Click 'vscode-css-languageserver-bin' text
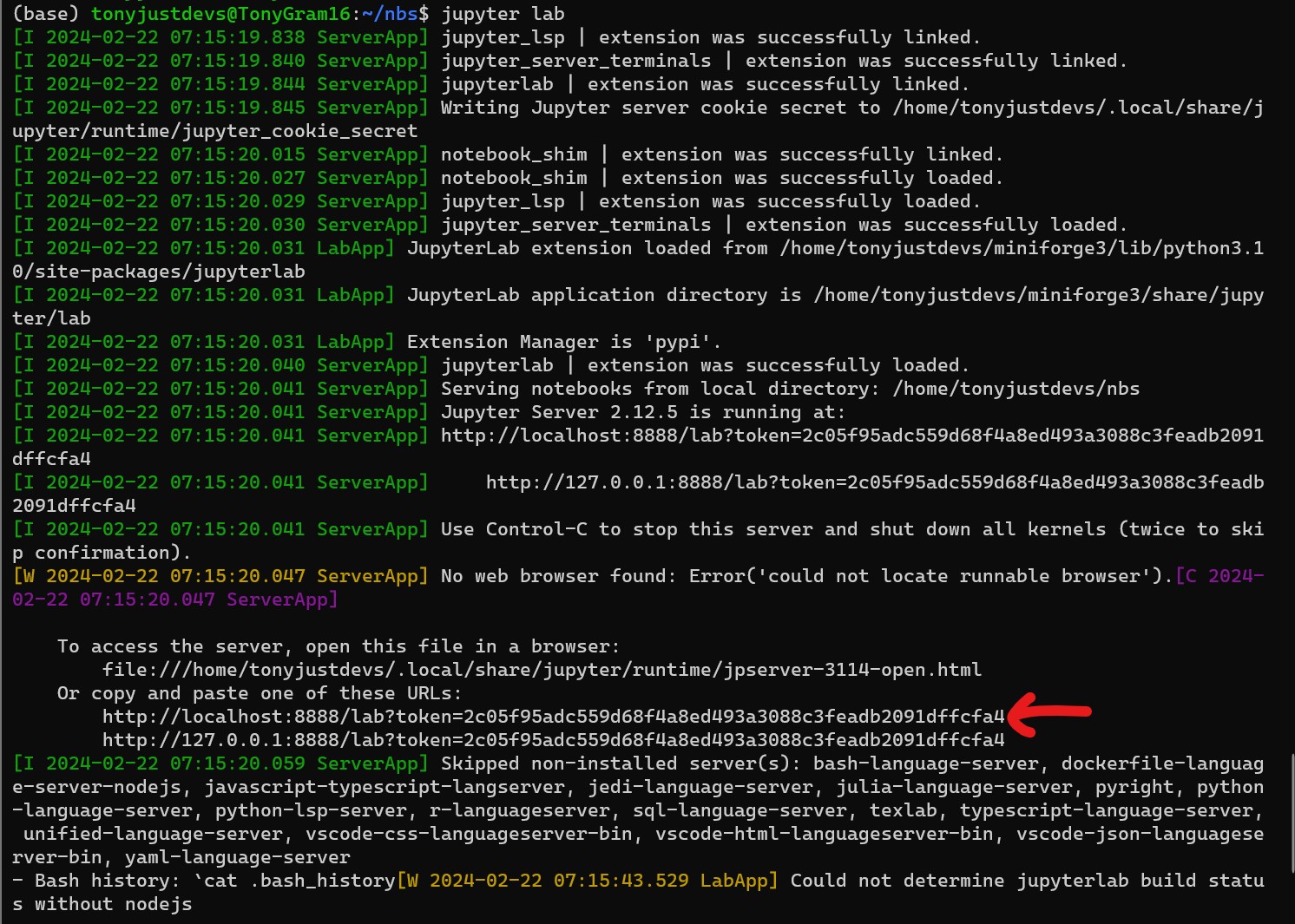 click(469, 834)
